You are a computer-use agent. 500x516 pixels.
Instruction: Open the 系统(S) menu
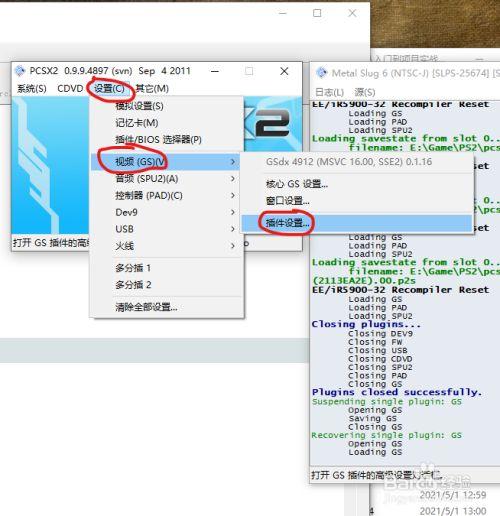click(32, 89)
